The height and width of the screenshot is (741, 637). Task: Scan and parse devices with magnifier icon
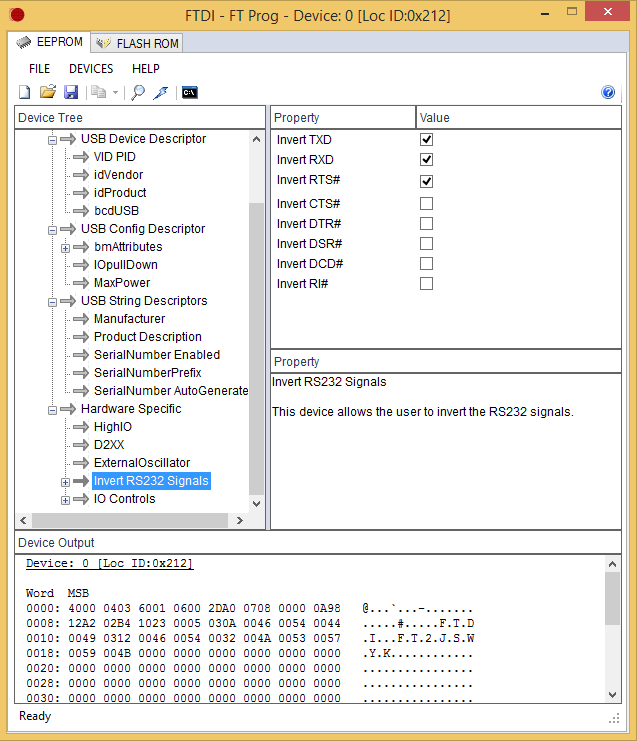[138, 92]
